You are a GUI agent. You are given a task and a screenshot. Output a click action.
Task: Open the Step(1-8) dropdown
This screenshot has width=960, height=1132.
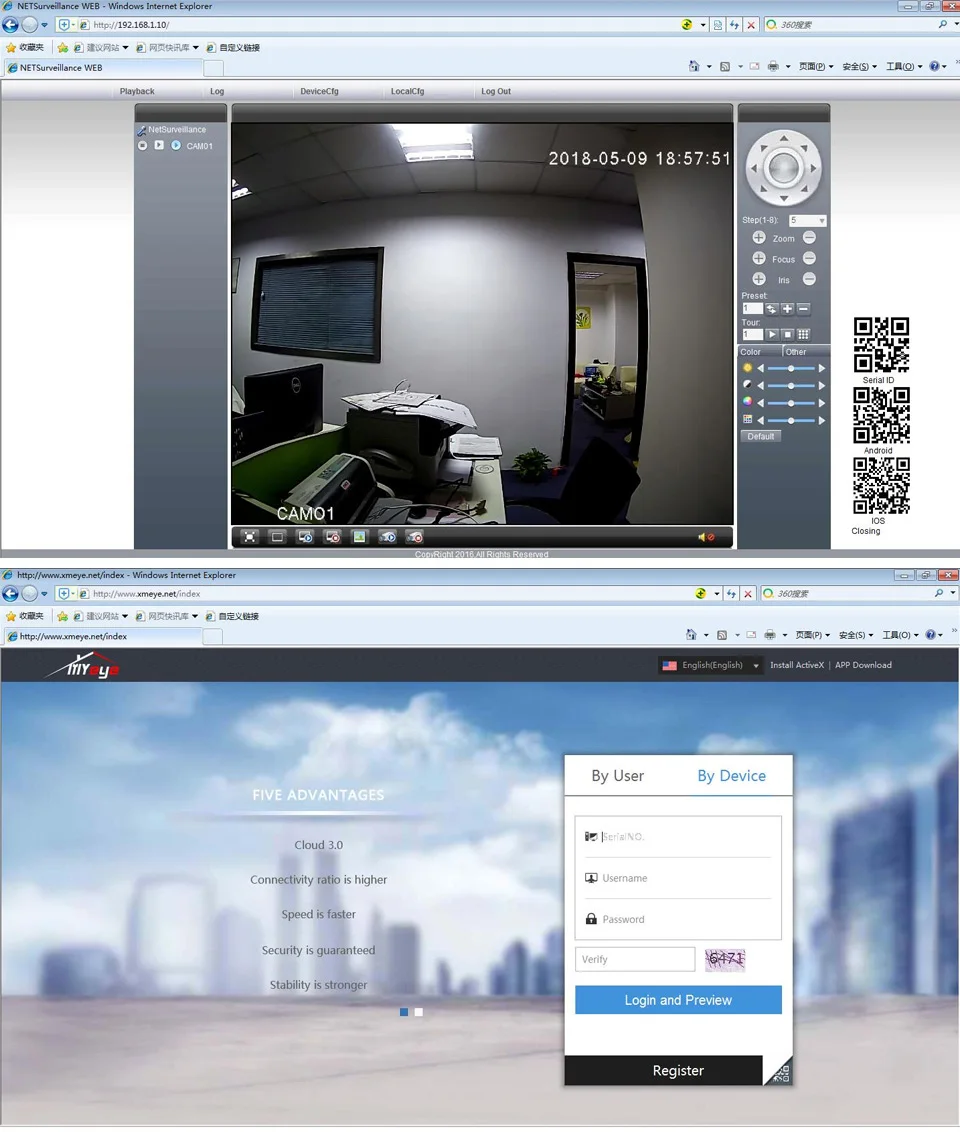click(x=808, y=220)
